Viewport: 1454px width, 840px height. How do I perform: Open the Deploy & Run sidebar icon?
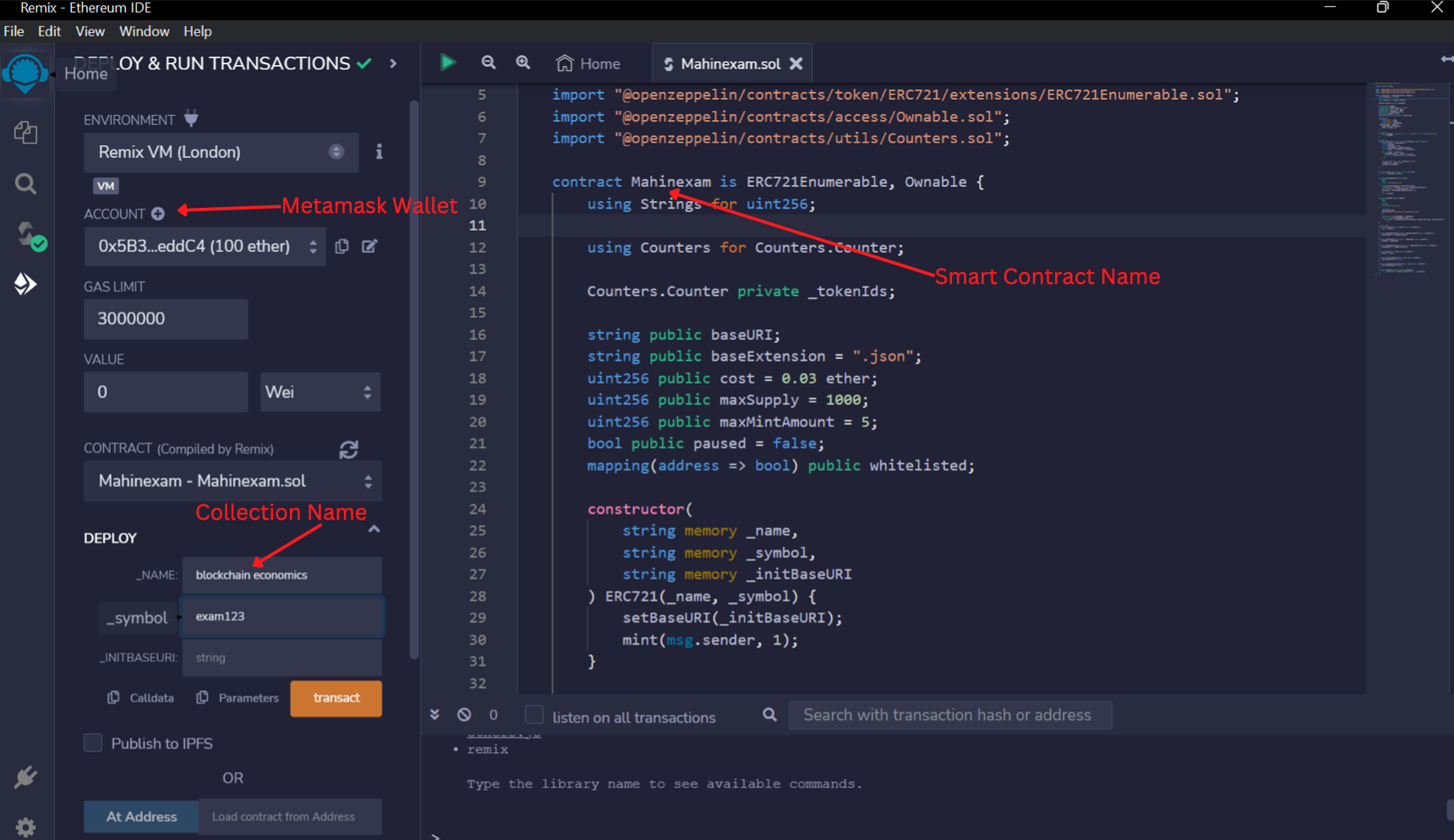point(25,284)
